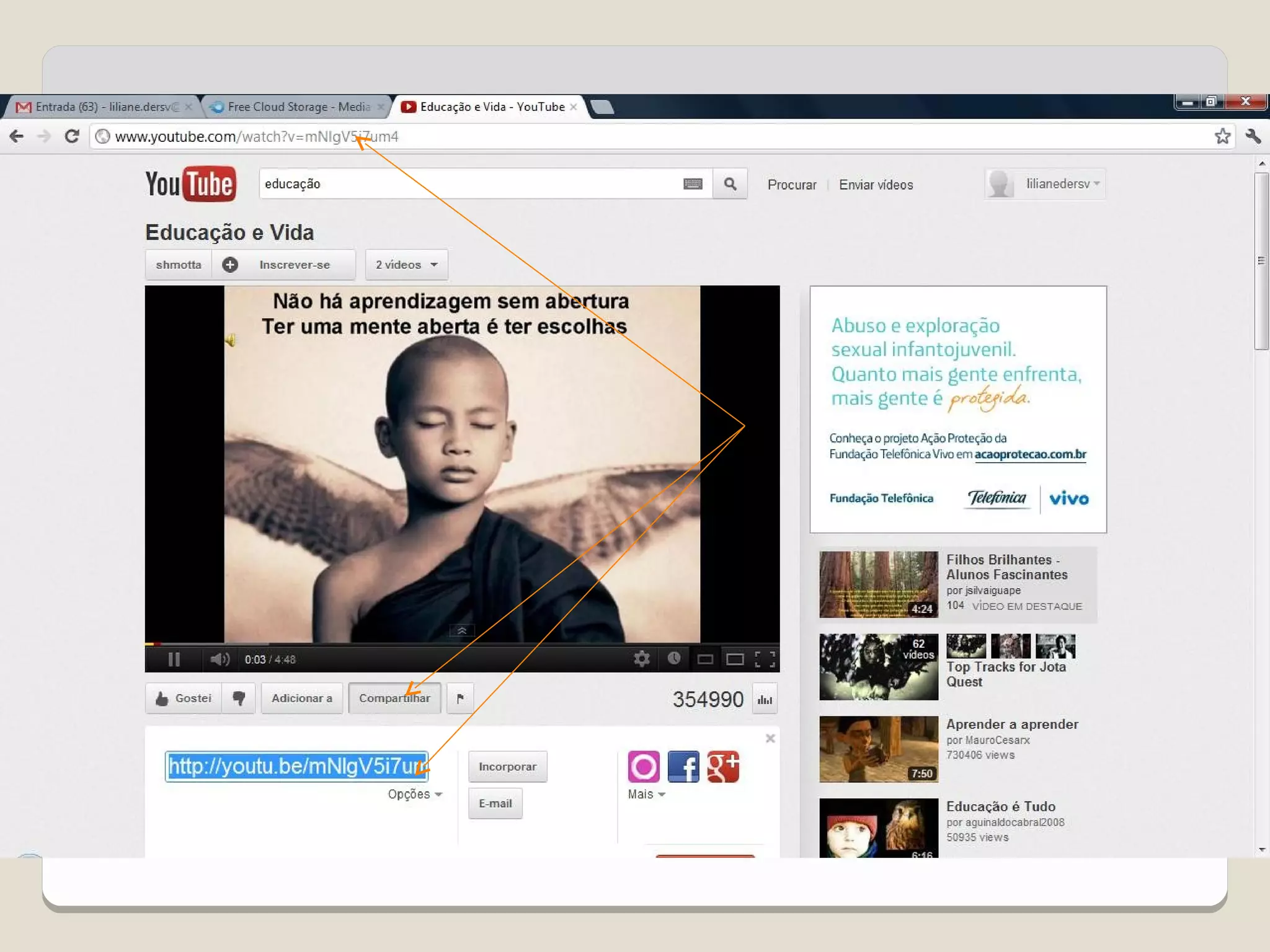
Task: Show video statistics chart icon
Action: (765, 699)
